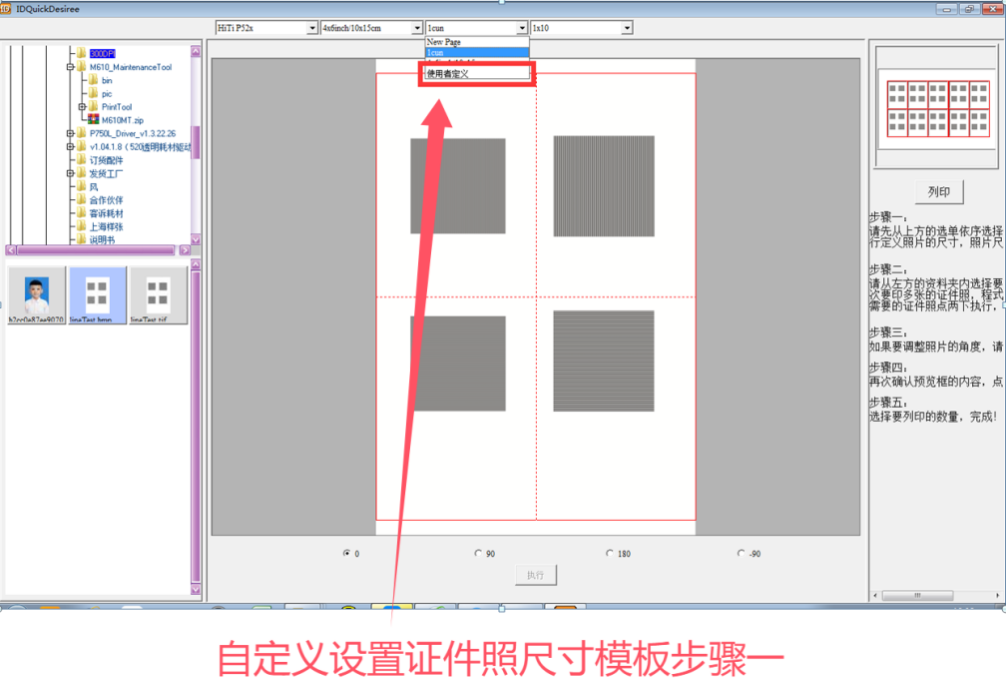Click the folder tree horizontal scrollbar
The width and height of the screenshot is (1006, 699).
click(x=100, y=250)
